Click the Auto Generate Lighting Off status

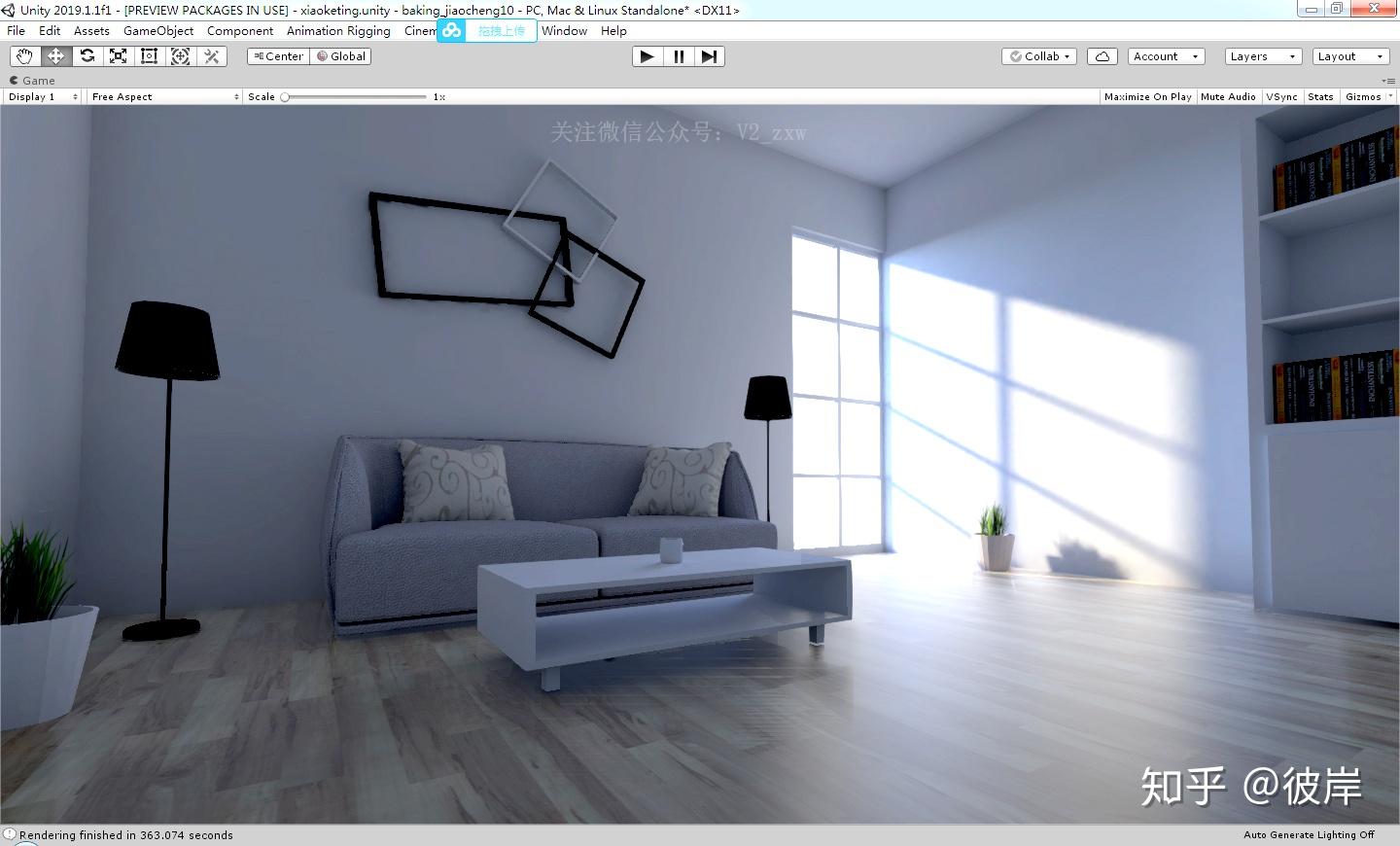(x=1309, y=834)
